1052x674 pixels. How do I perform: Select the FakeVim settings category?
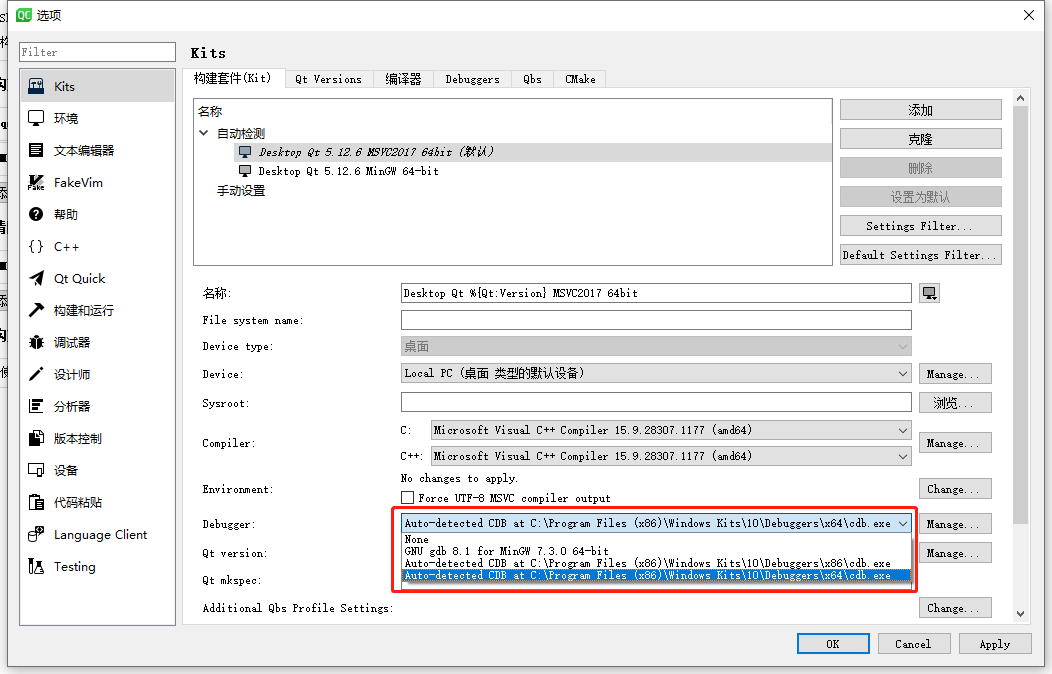point(69,182)
